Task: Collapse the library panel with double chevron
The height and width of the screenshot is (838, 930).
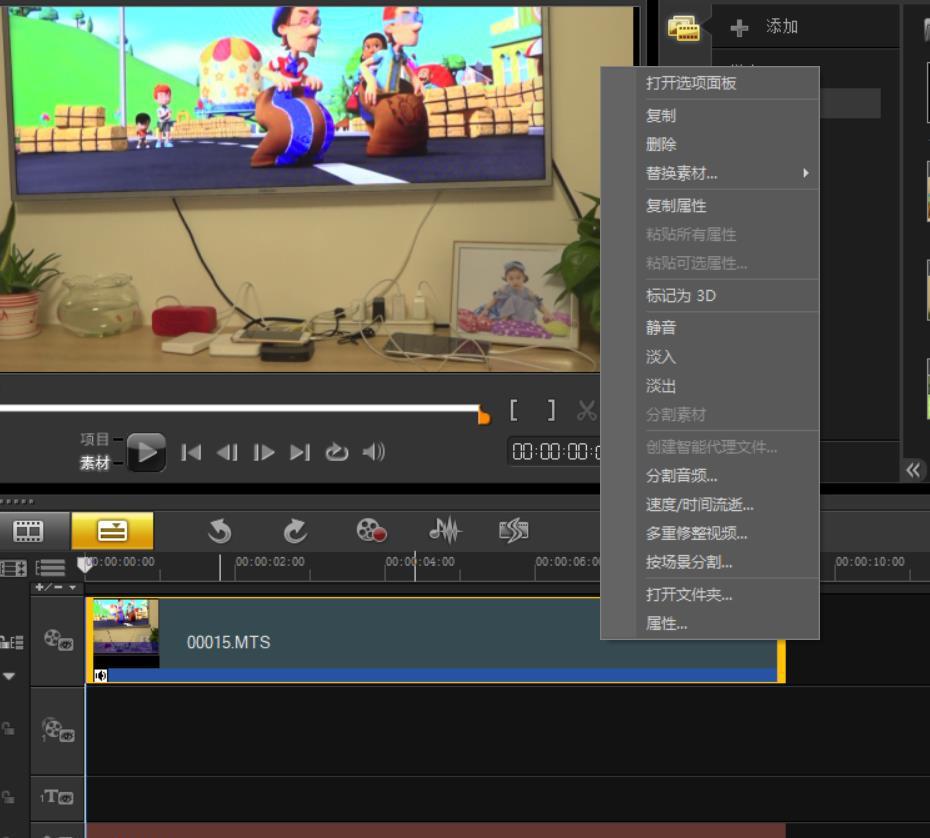Action: (913, 470)
